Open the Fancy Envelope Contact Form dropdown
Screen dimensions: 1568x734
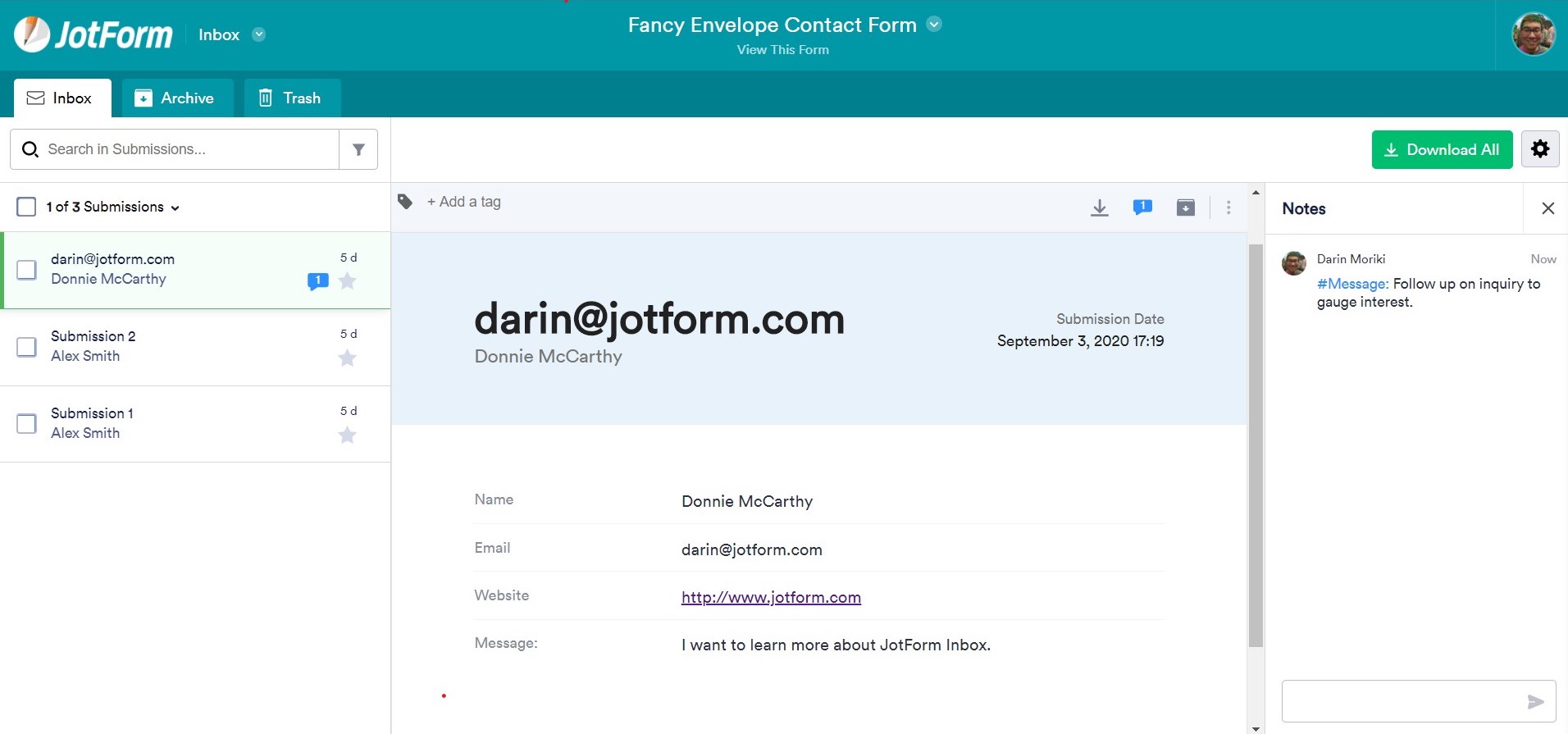tap(934, 25)
